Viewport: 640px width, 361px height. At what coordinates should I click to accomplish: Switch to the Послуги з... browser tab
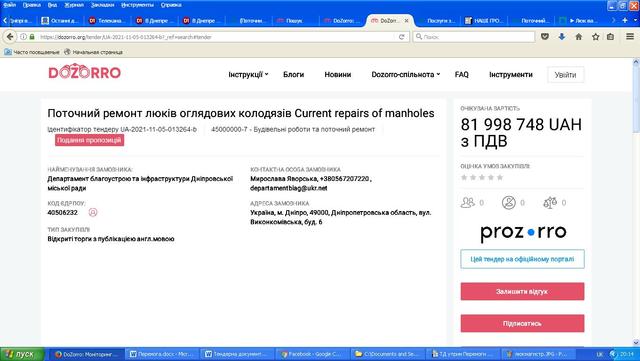point(438,20)
